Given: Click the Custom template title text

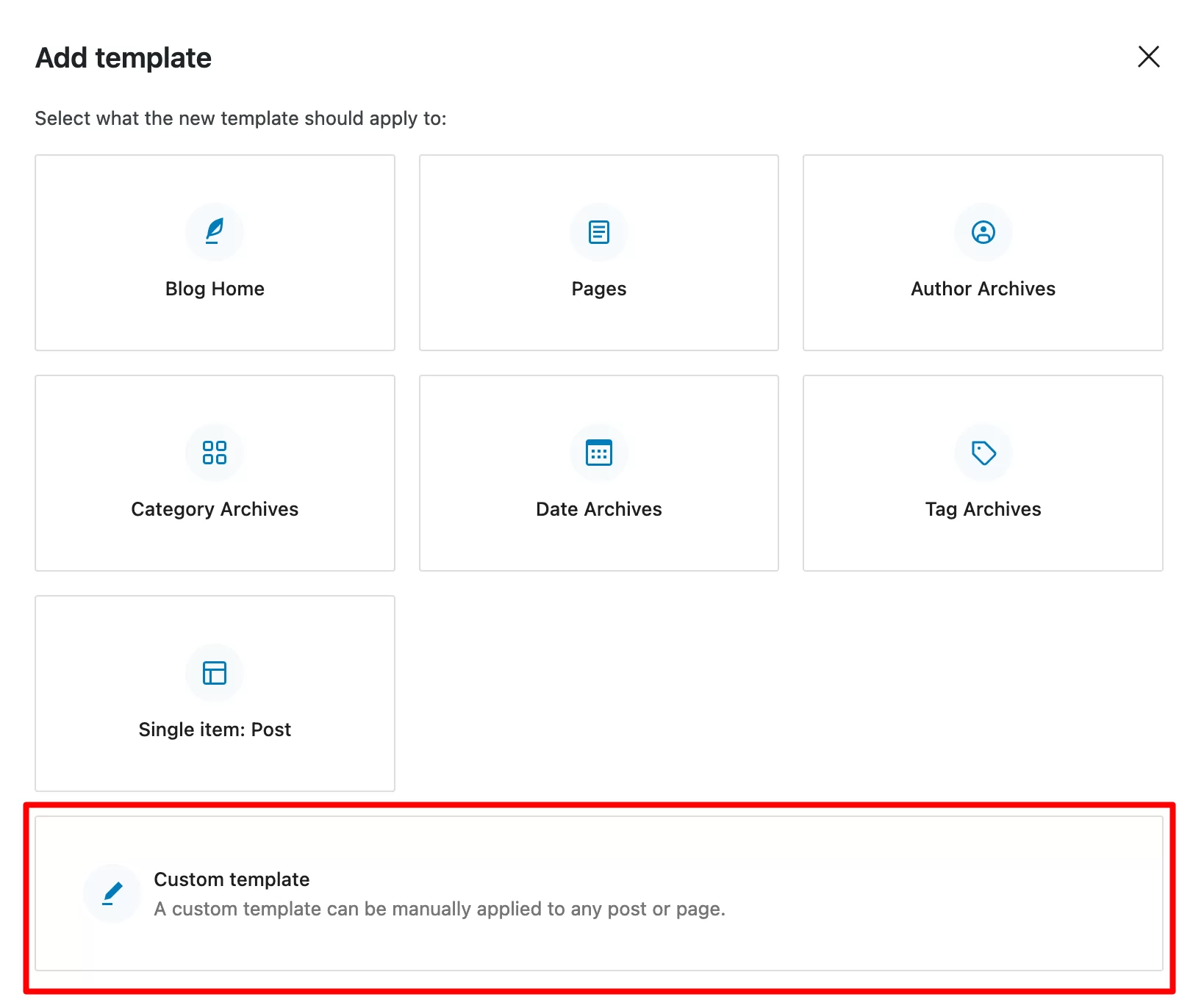Looking at the screenshot, I should tap(232, 879).
